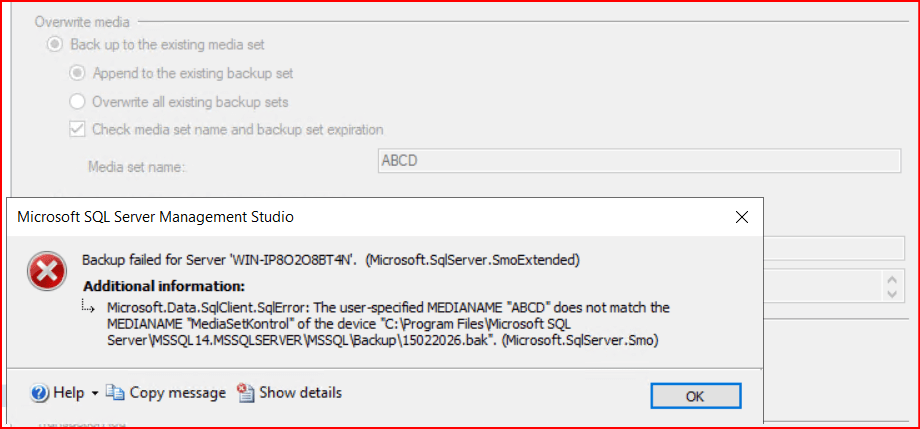Choose Append to the existing backup set

pyautogui.click(x=77, y=73)
